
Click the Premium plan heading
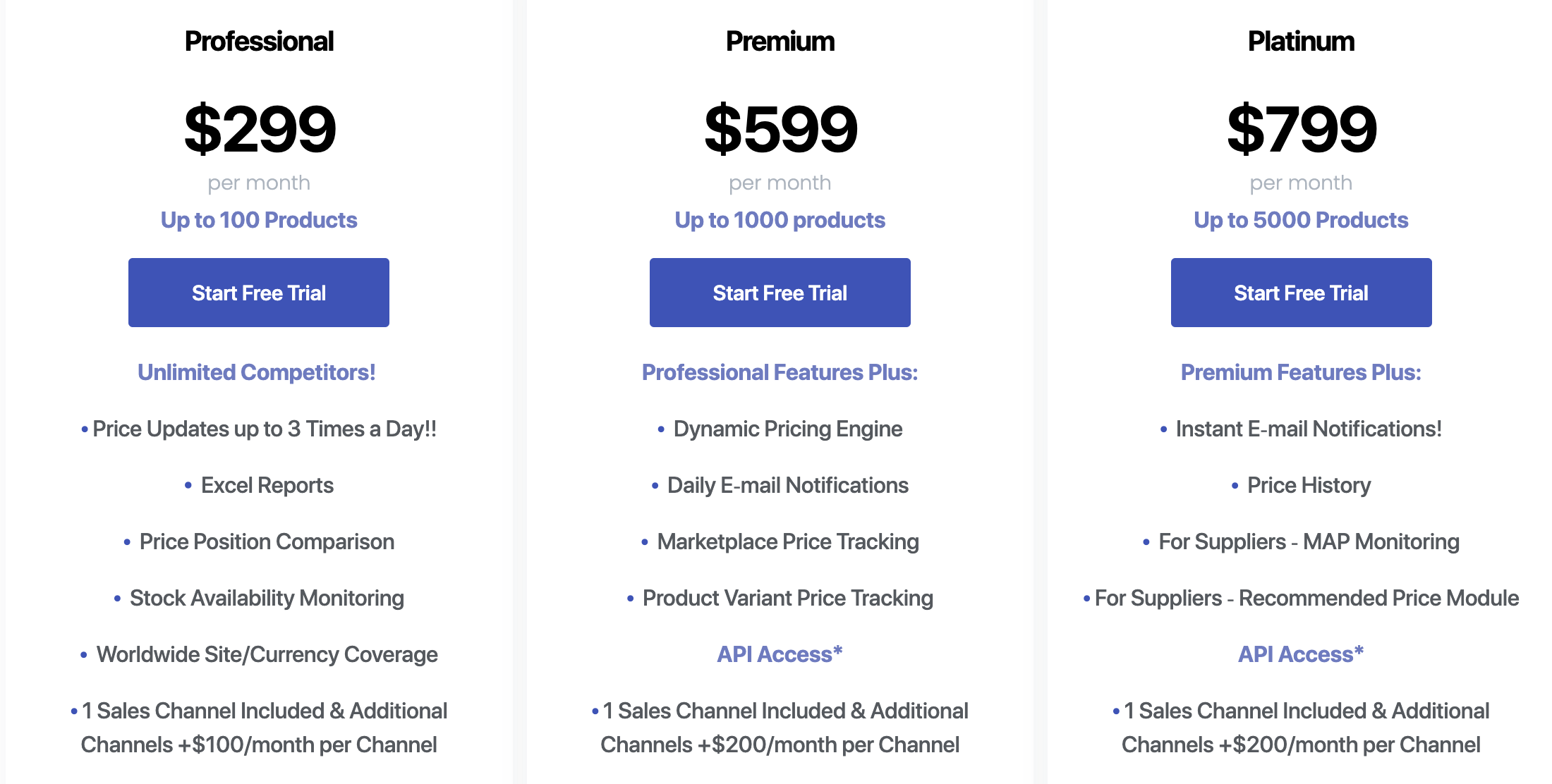click(x=780, y=42)
